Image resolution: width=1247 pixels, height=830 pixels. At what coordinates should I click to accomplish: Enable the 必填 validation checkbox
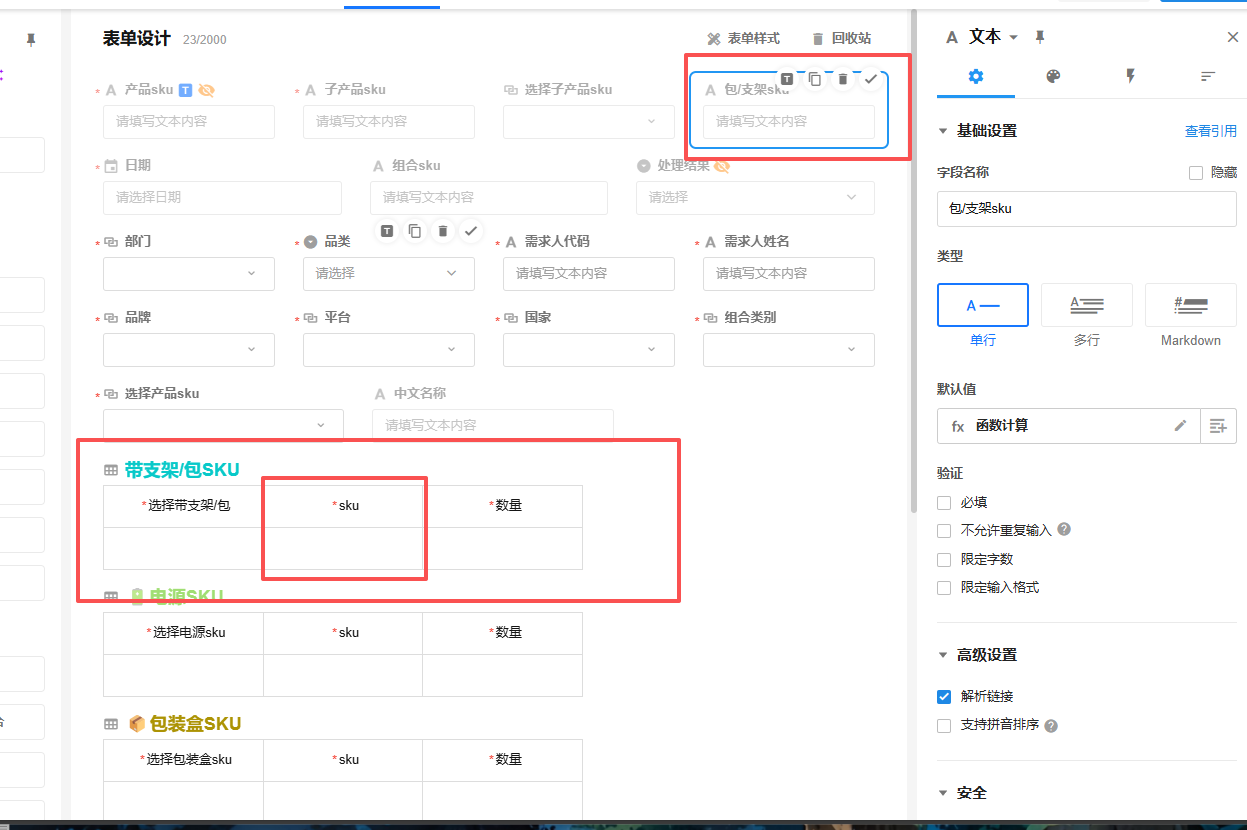point(943,502)
